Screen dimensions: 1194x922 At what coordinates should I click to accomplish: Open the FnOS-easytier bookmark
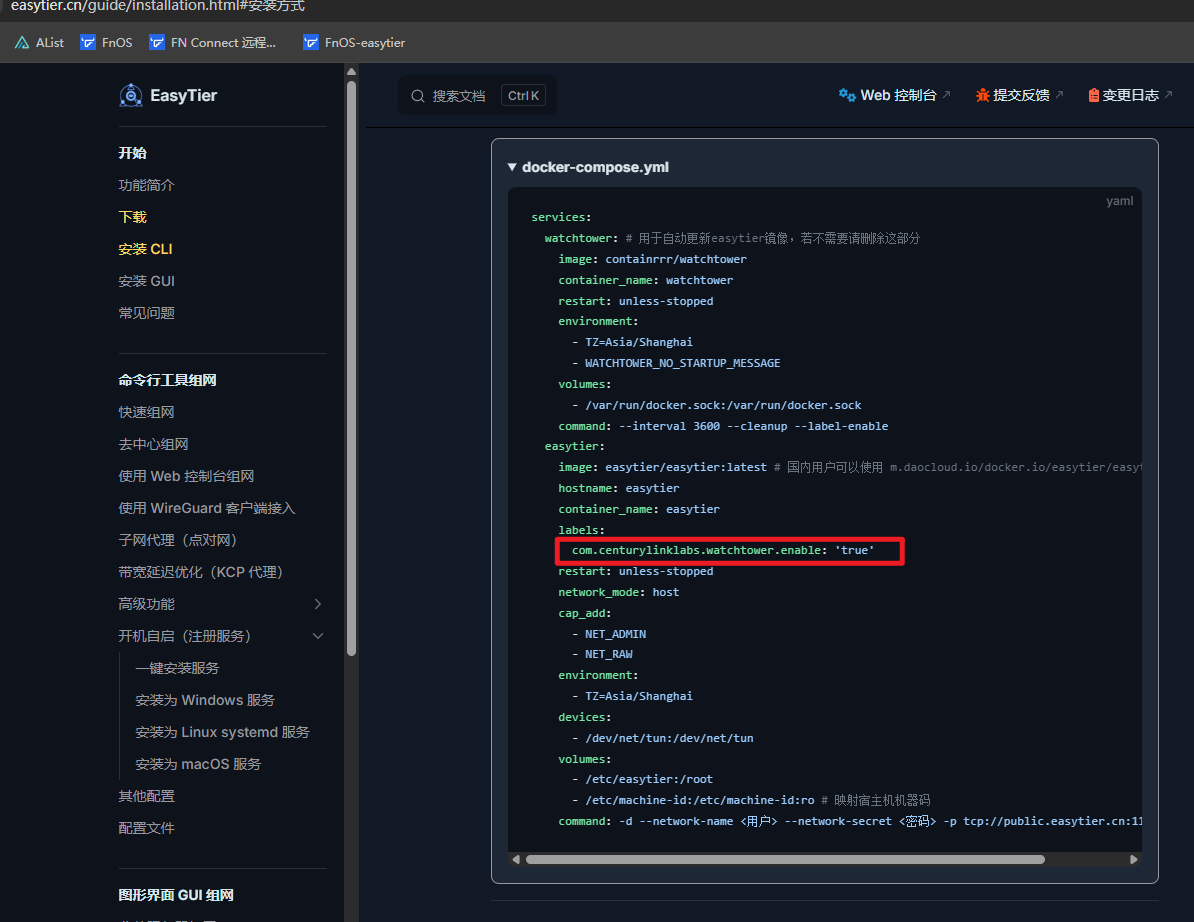(354, 43)
